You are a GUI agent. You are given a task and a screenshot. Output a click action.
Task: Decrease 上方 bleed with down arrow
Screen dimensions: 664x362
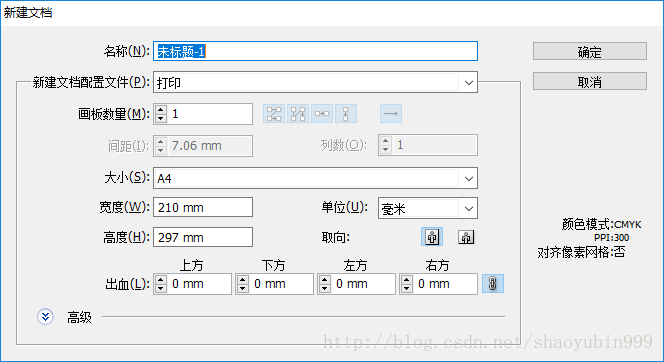click(160, 288)
